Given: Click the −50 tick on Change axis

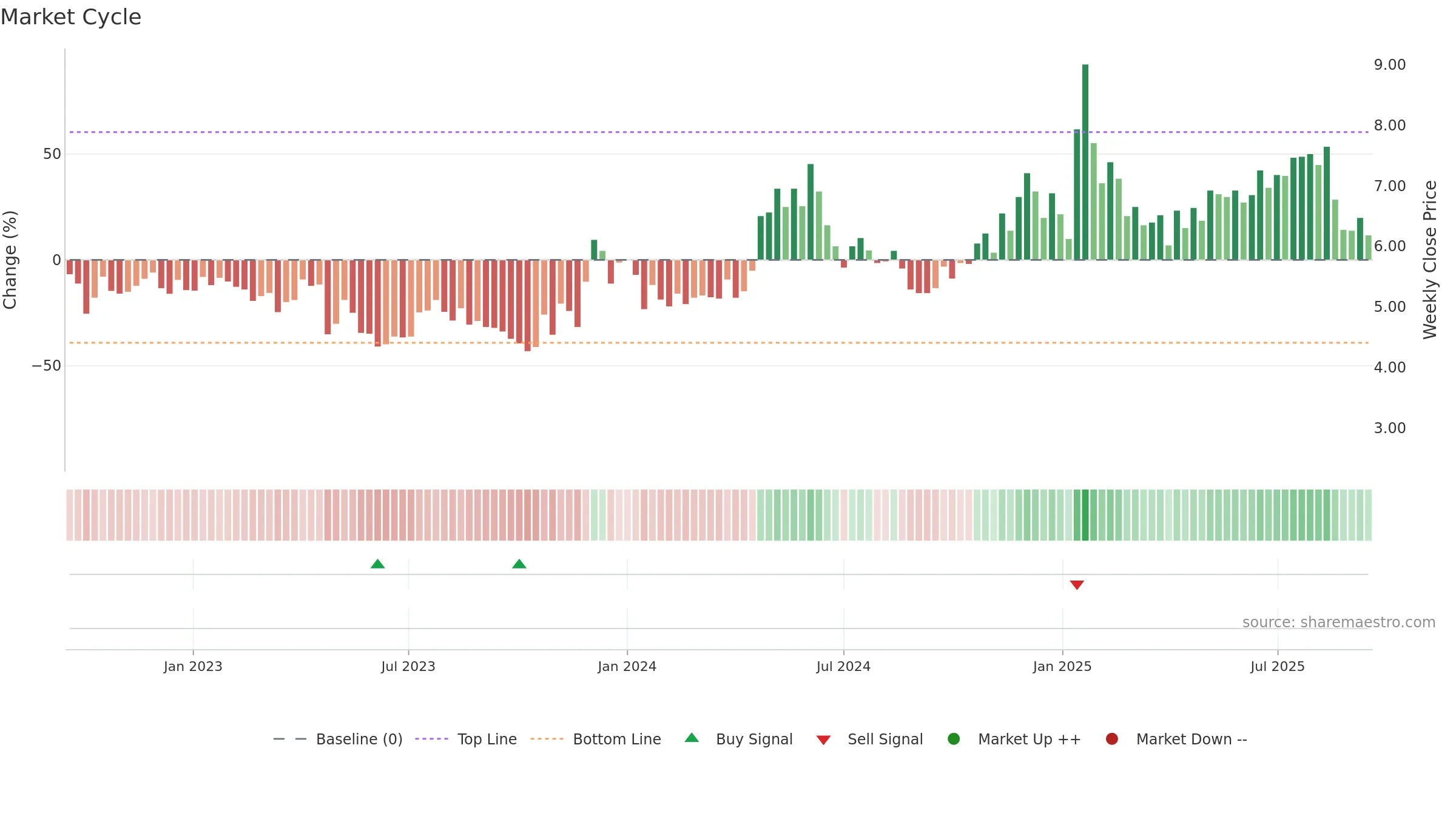Looking at the screenshot, I should [47, 366].
